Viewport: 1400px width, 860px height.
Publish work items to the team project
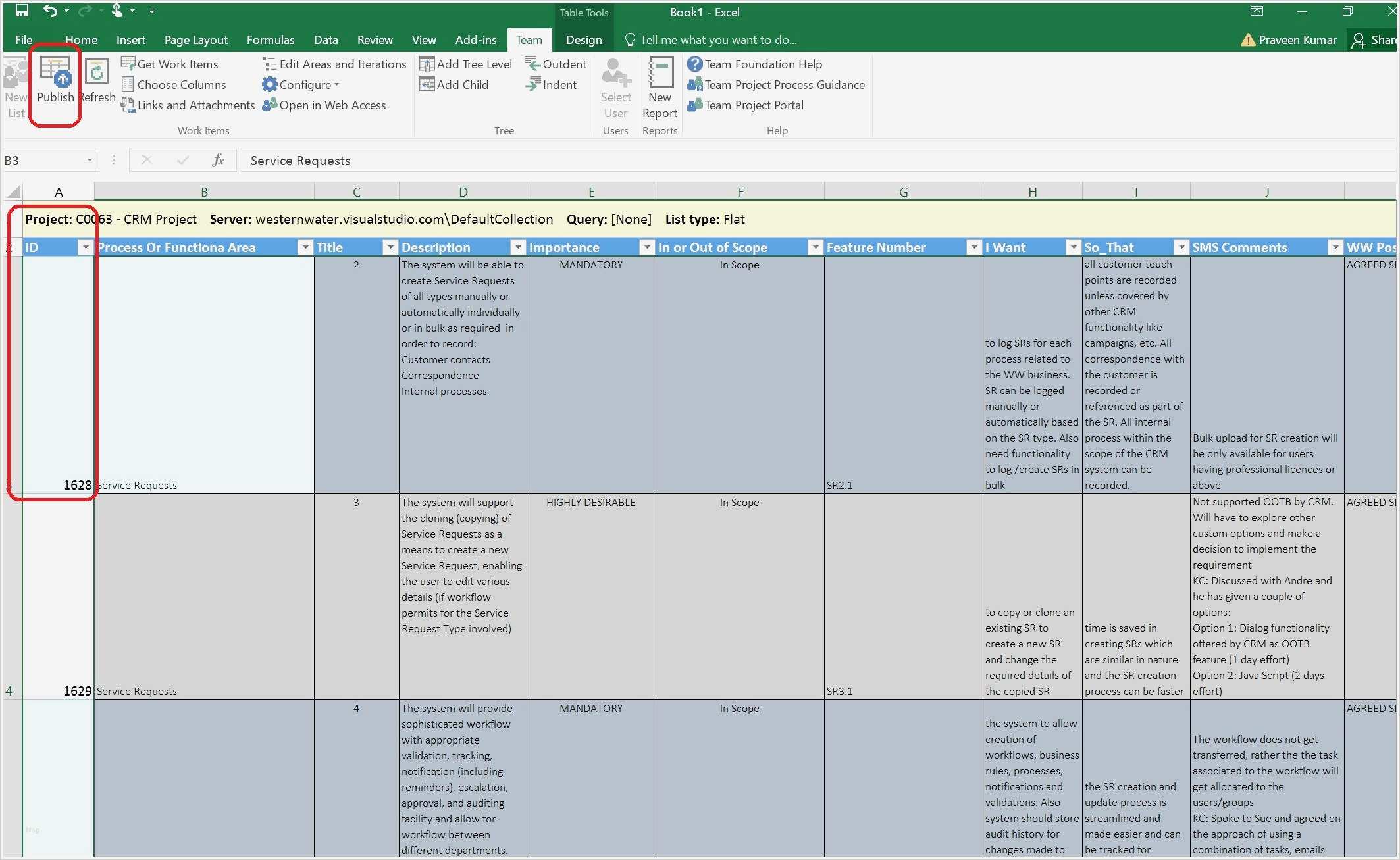54,86
